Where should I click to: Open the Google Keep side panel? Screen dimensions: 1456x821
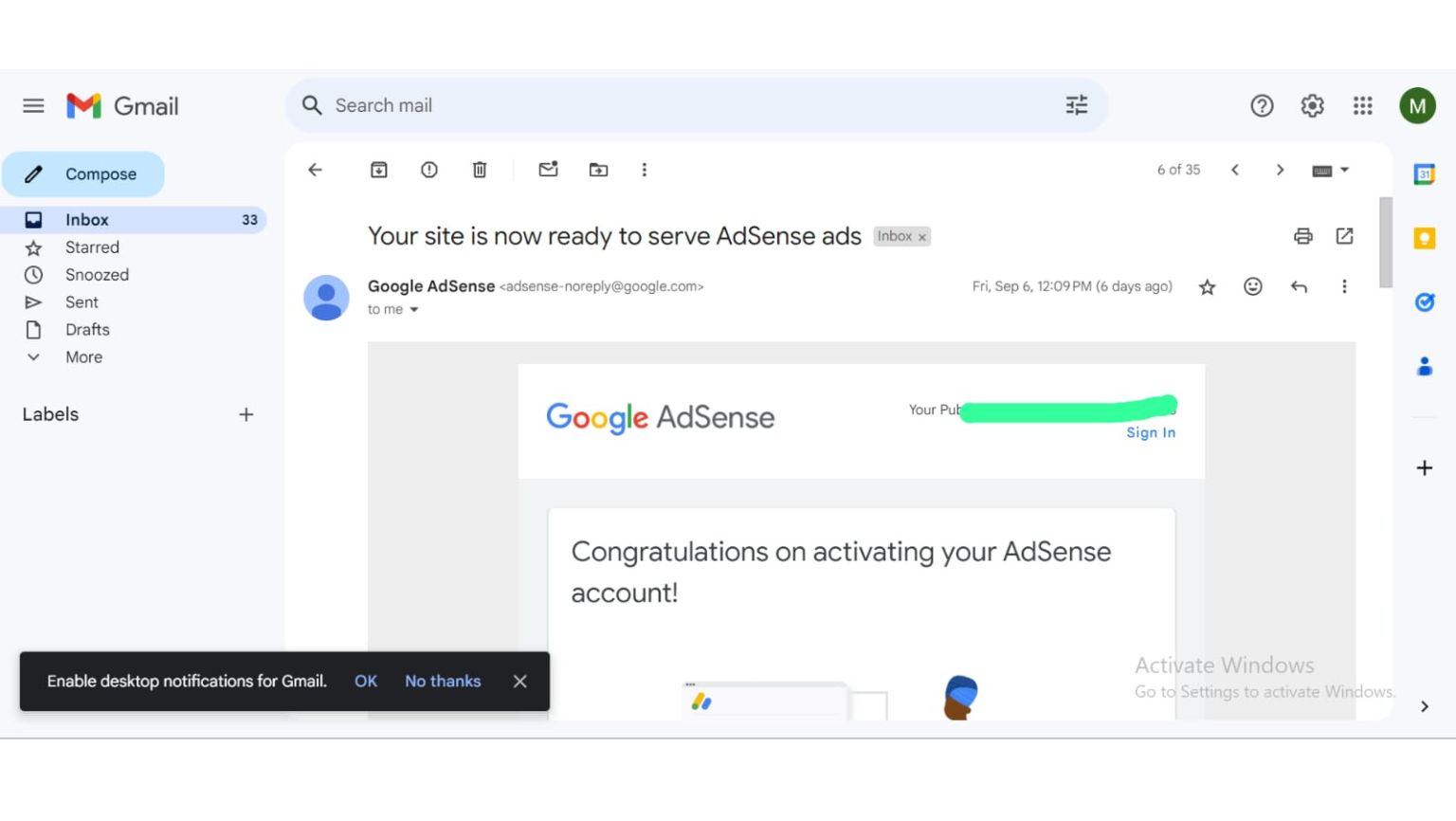[x=1424, y=238]
